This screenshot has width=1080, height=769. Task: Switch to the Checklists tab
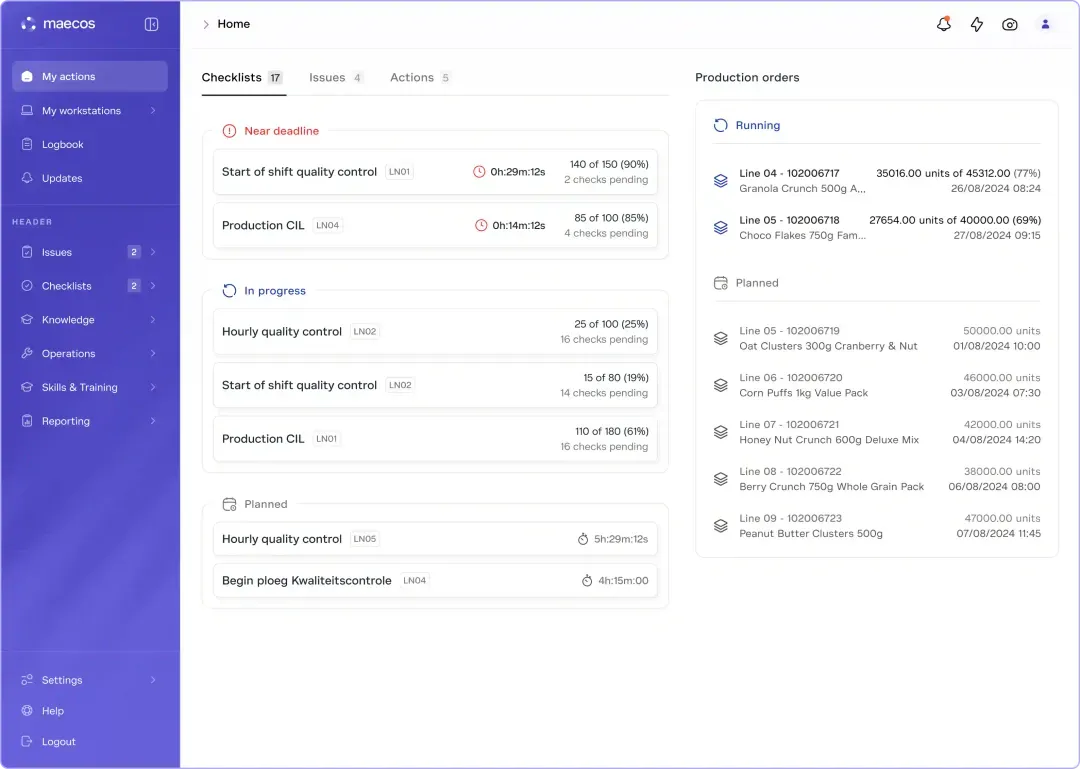(x=243, y=78)
